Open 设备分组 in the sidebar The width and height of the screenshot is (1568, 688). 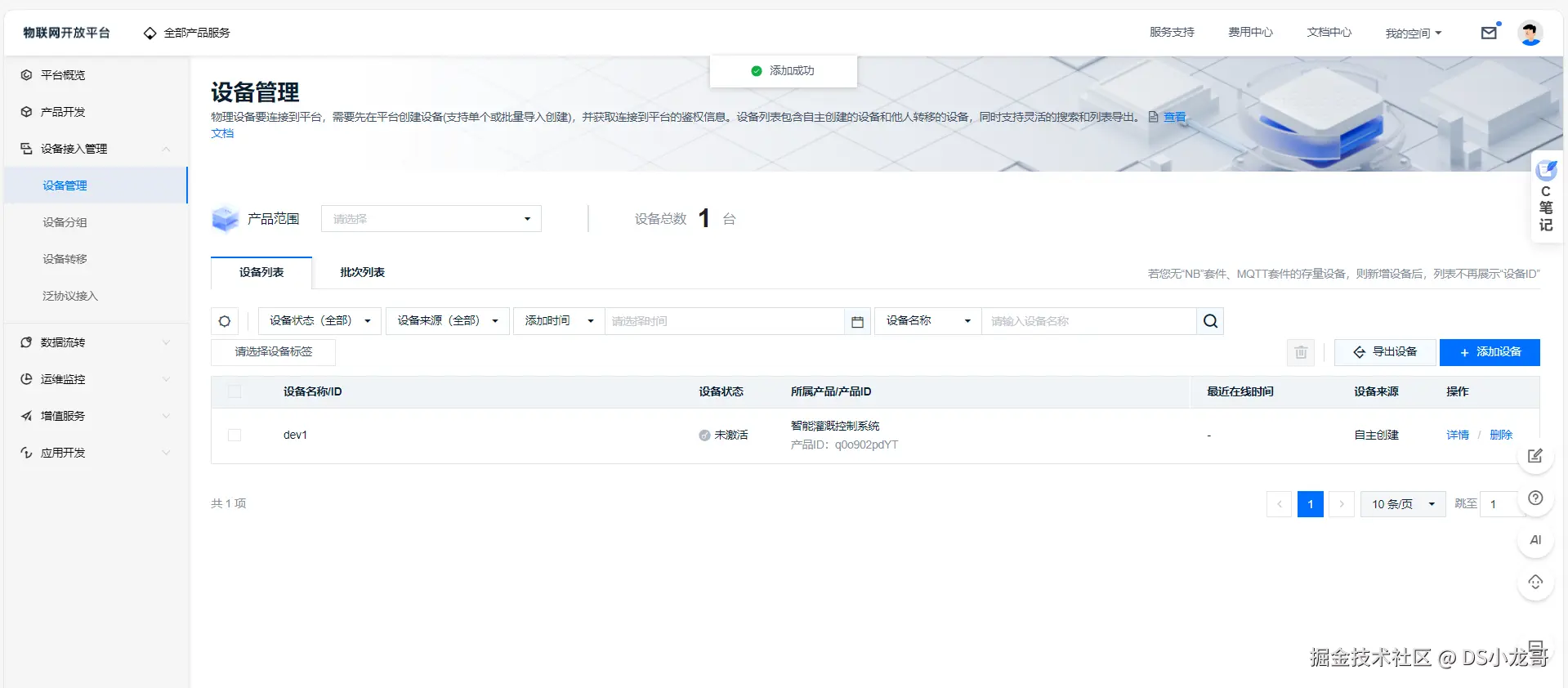65,222
